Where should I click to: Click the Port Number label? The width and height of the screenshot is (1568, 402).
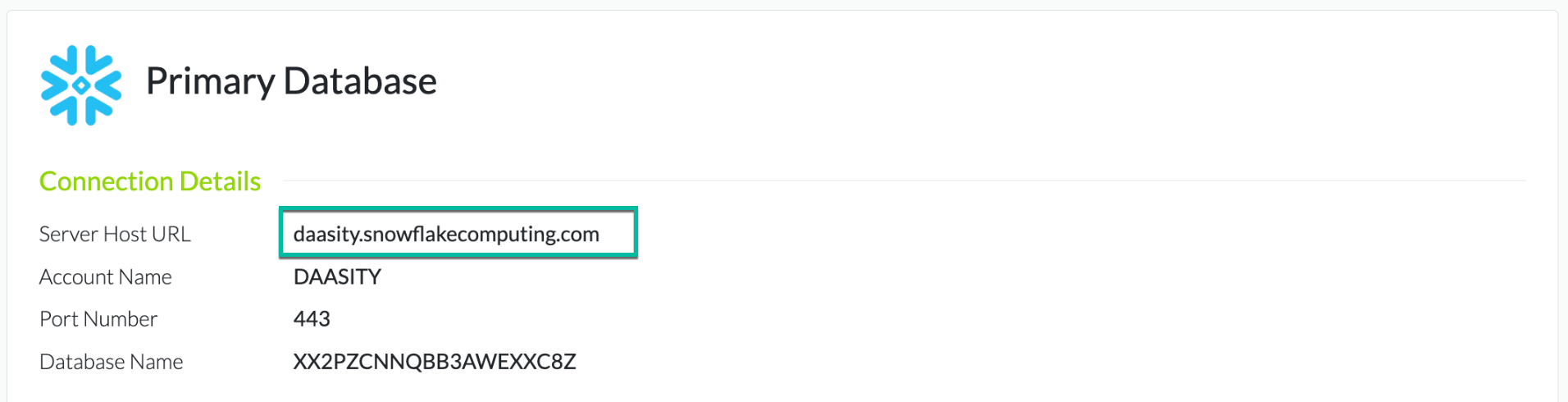tap(98, 319)
